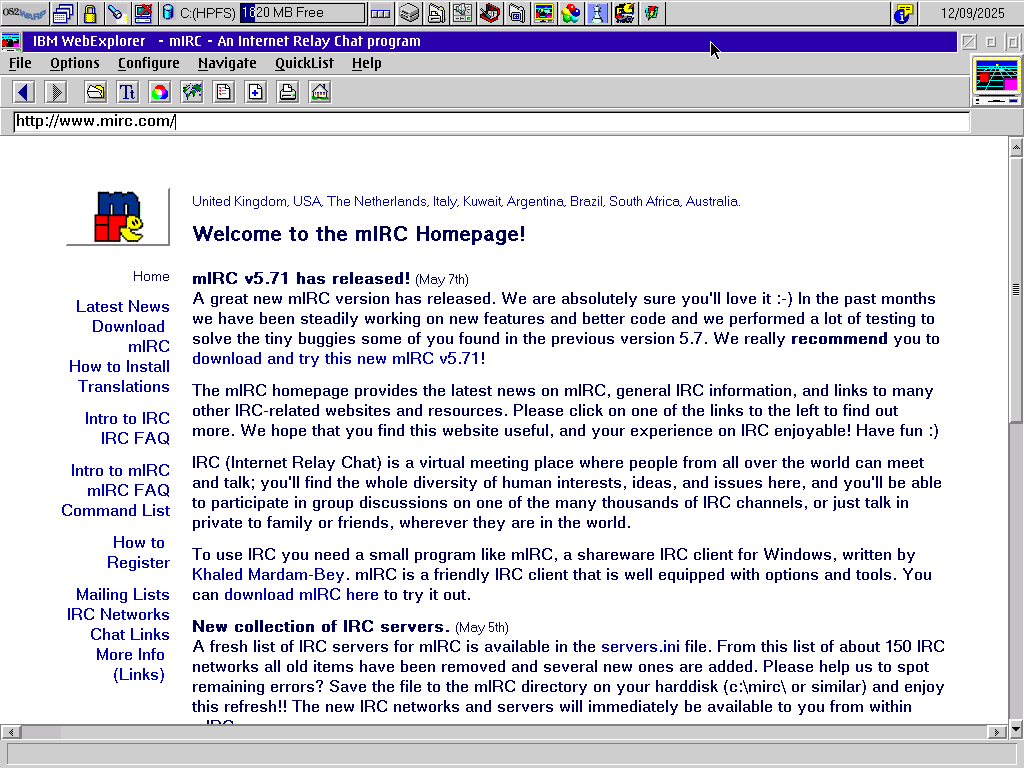
Task: Click the vertical scrollbar down arrow
Action: point(1016,716)
